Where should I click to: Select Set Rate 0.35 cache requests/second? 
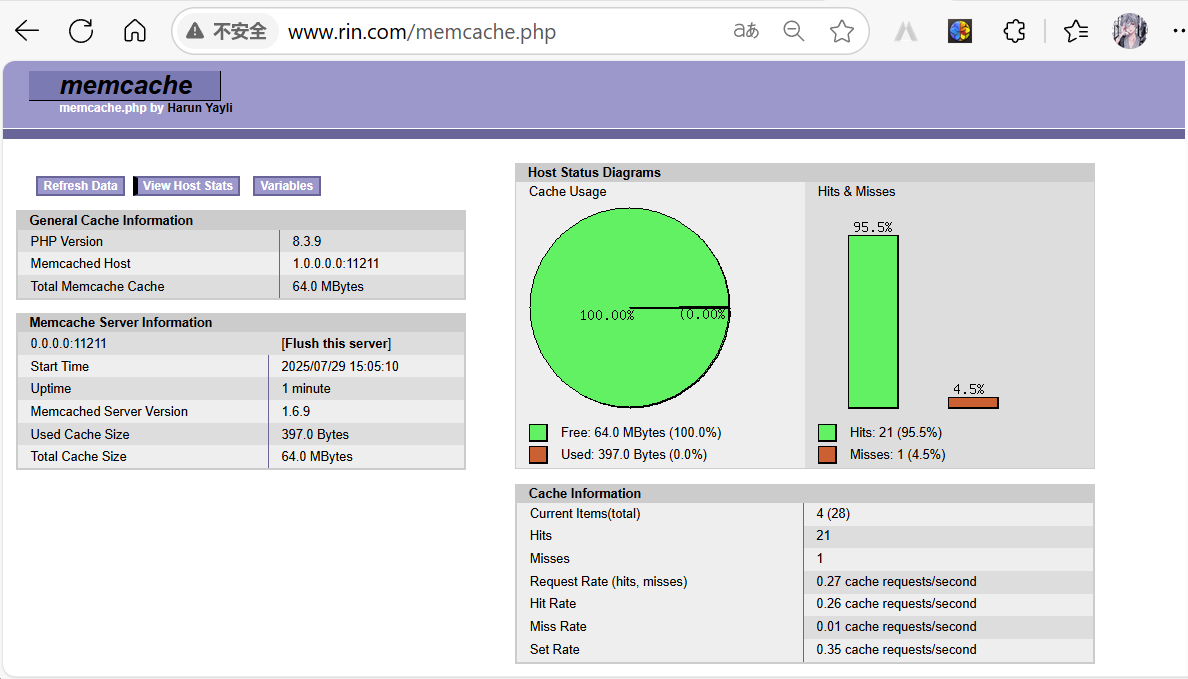896,649
